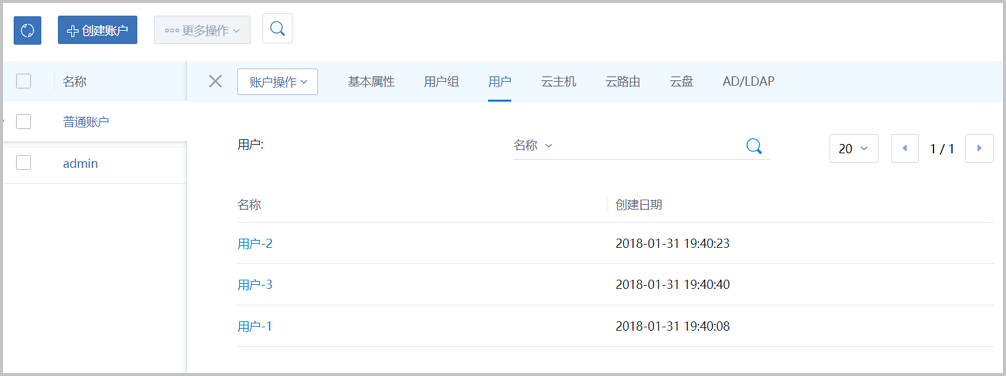Open the 用户-2 link

[255, 244]
